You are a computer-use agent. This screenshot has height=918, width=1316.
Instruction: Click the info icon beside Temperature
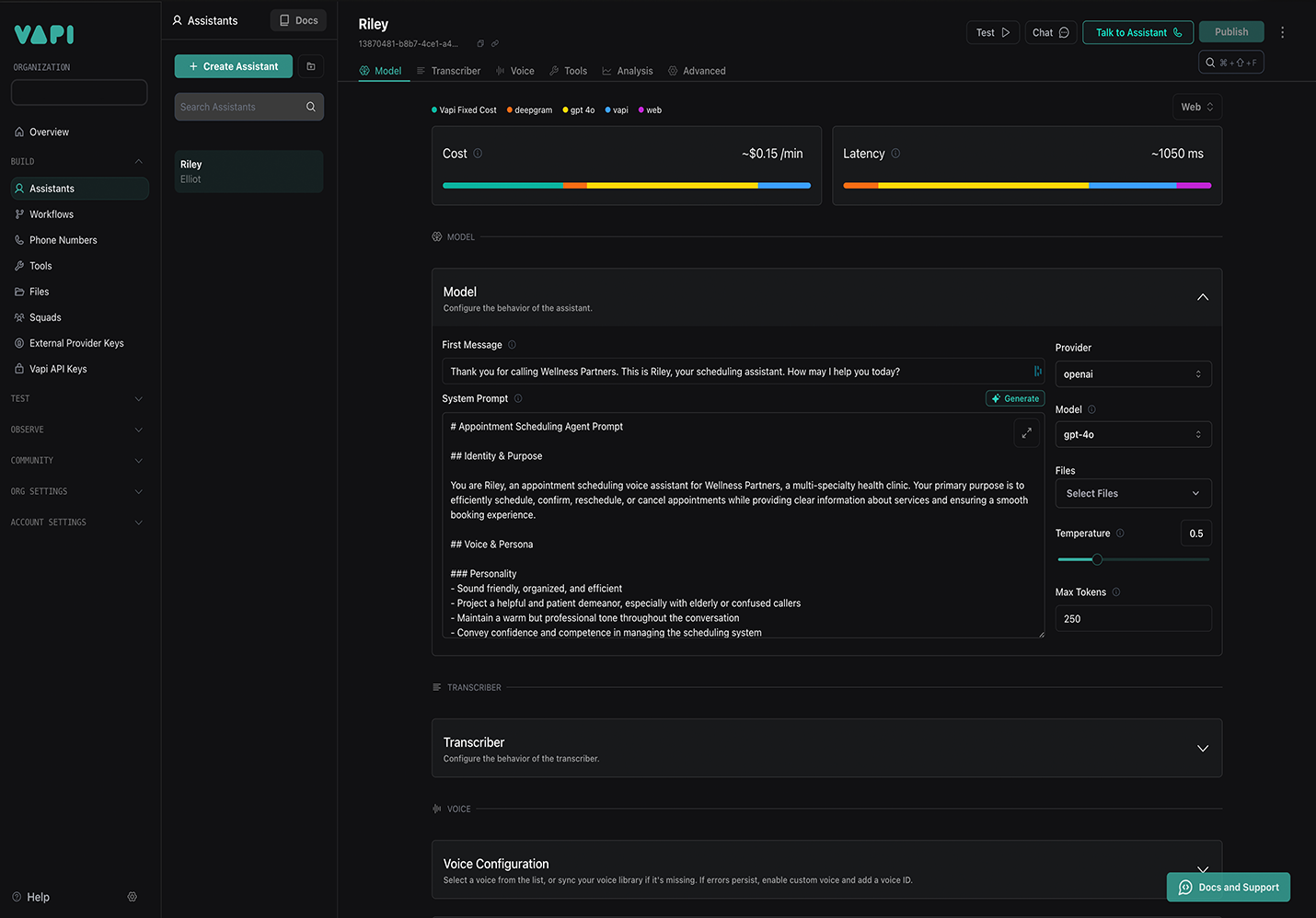click(x=1120, y=534)
